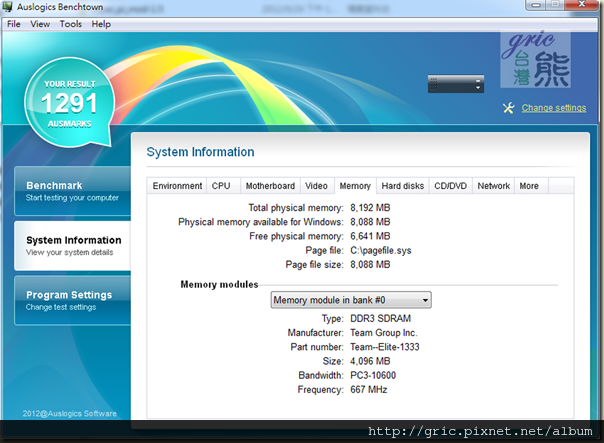Switch to the Video tab

coord(317,186)
